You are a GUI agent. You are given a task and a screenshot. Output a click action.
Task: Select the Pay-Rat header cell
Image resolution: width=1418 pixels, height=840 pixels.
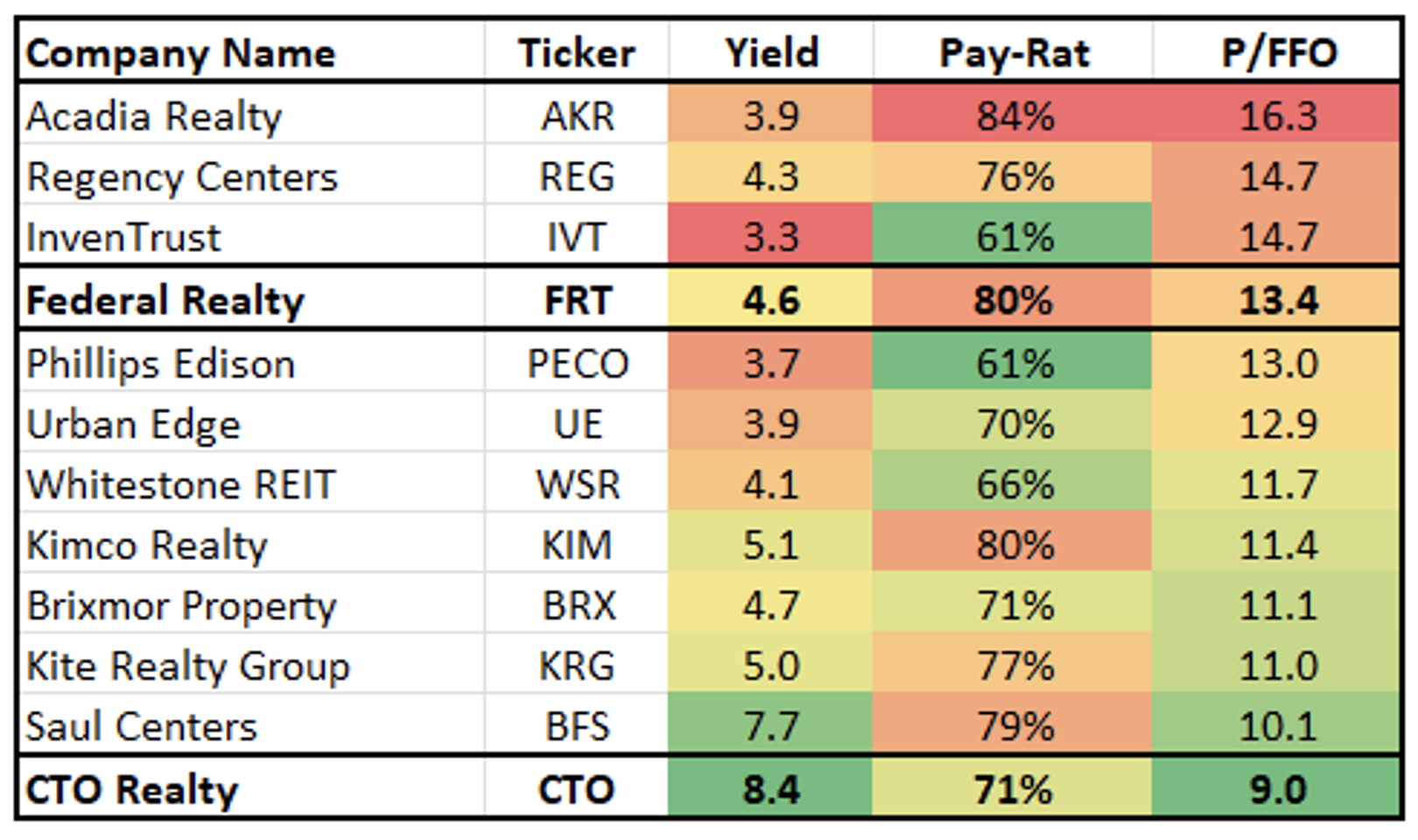tap(1014, 53)
